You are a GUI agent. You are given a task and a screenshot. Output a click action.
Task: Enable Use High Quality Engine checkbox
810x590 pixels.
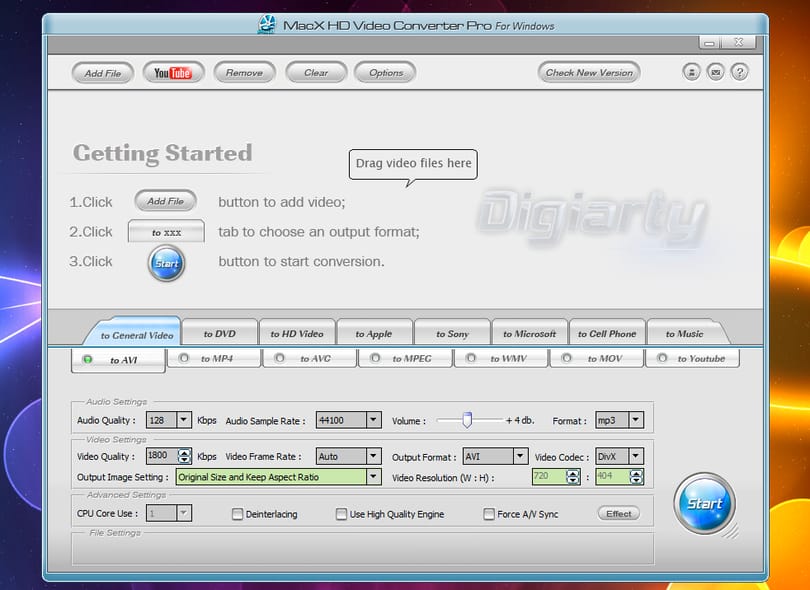coord(341,514)
